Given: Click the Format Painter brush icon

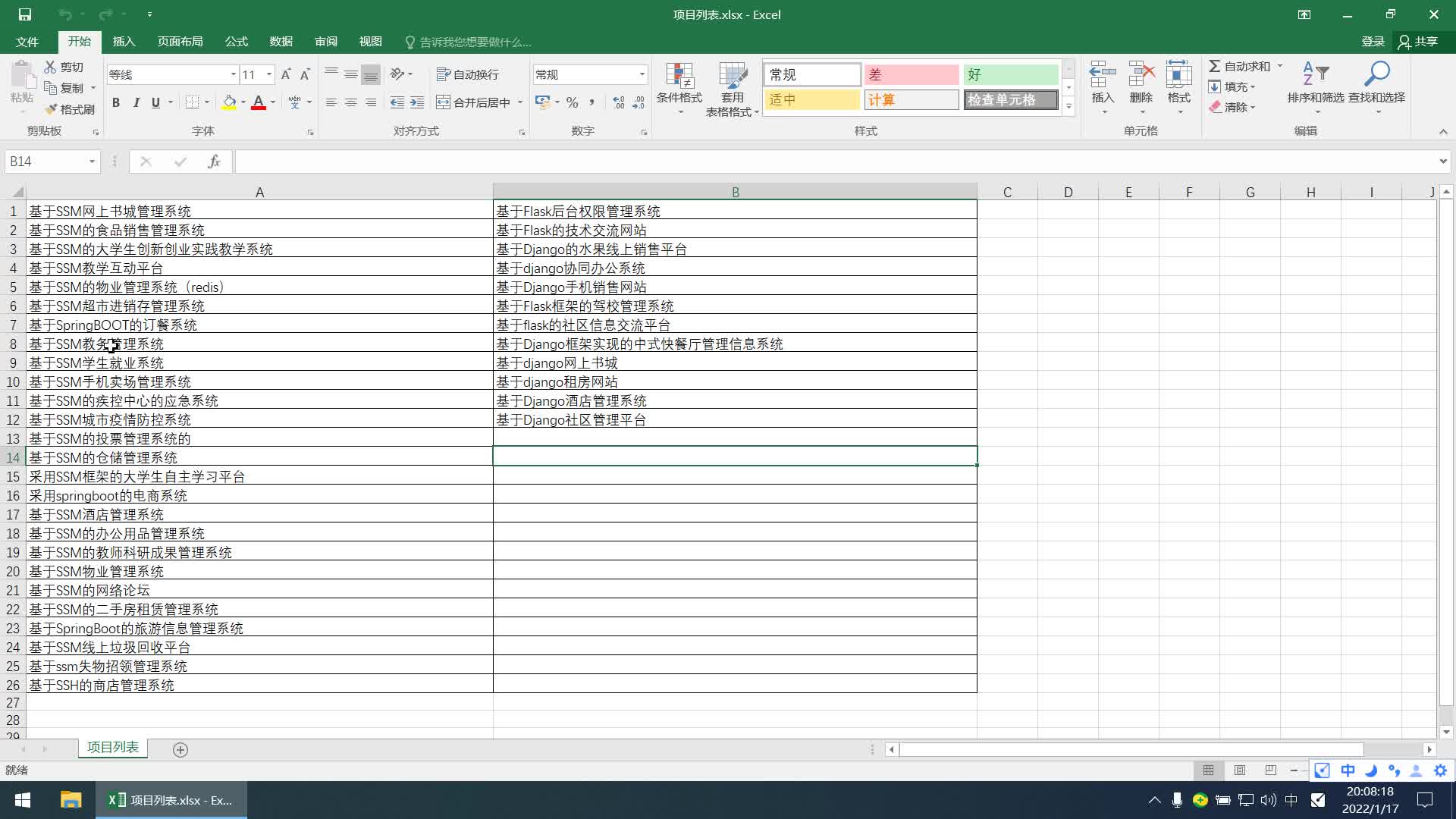Looking at the screenshot, I should point(52,109).
